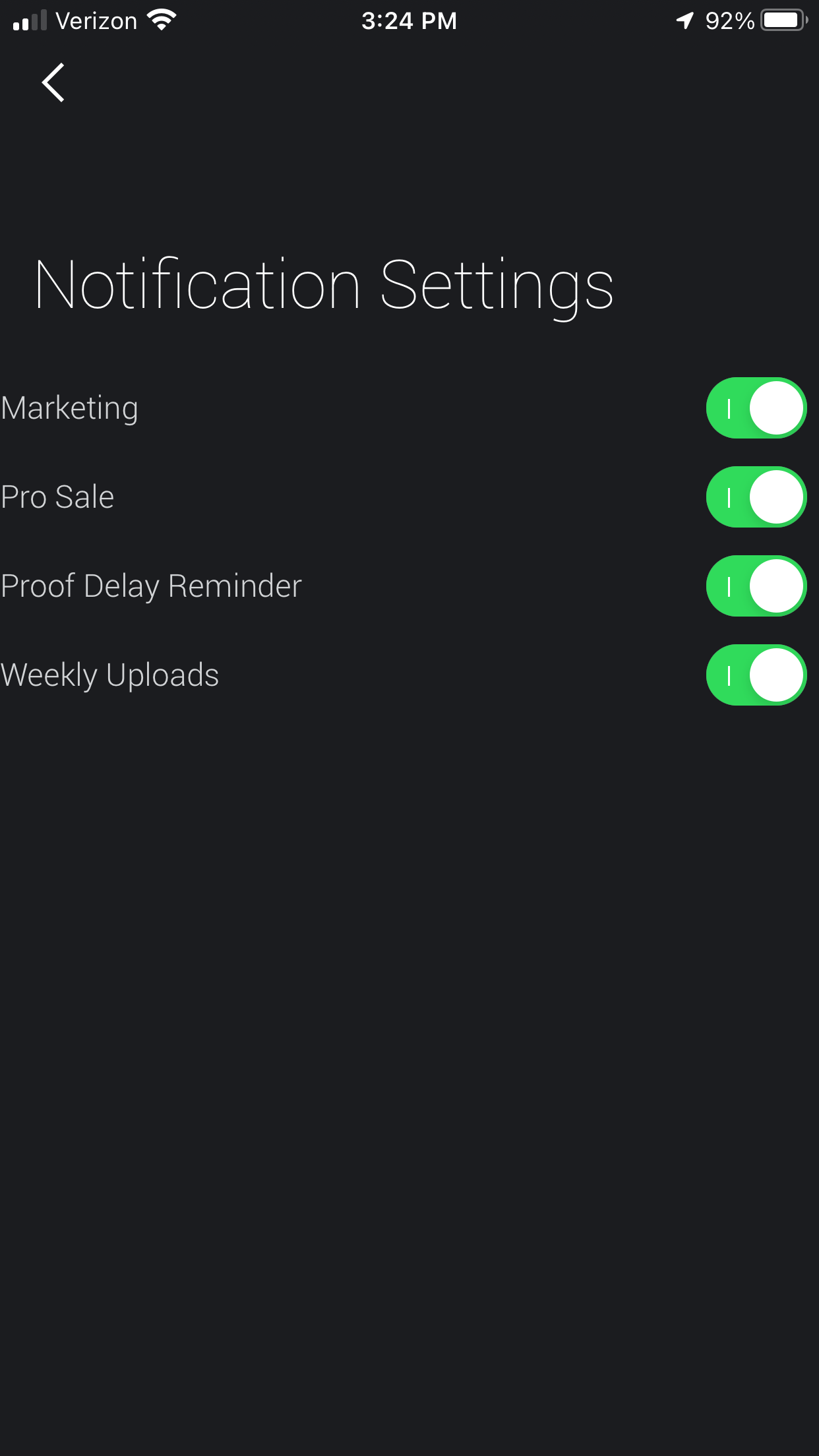Tap the word "Notification" in page title
This screenshot has height=1456, width=819.
pos(198,285)
